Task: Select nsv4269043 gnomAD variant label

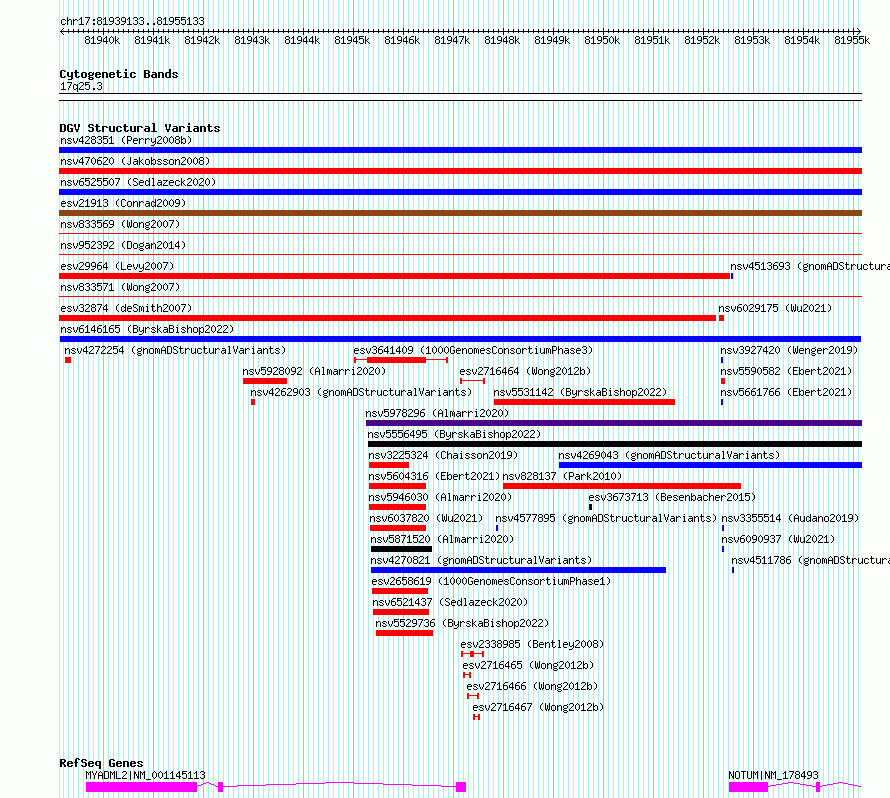Action: 669,455
